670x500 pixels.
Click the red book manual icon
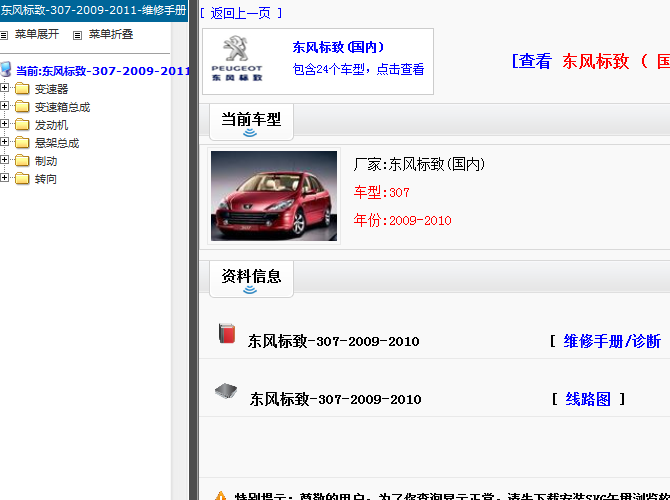[227, 333]
